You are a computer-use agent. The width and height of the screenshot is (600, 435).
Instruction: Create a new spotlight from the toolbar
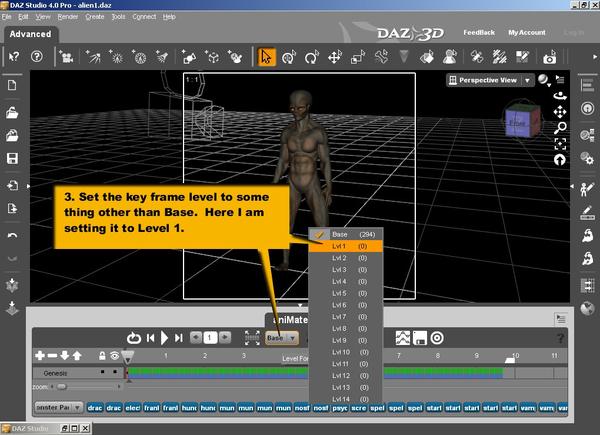click(x=162, y=57)
